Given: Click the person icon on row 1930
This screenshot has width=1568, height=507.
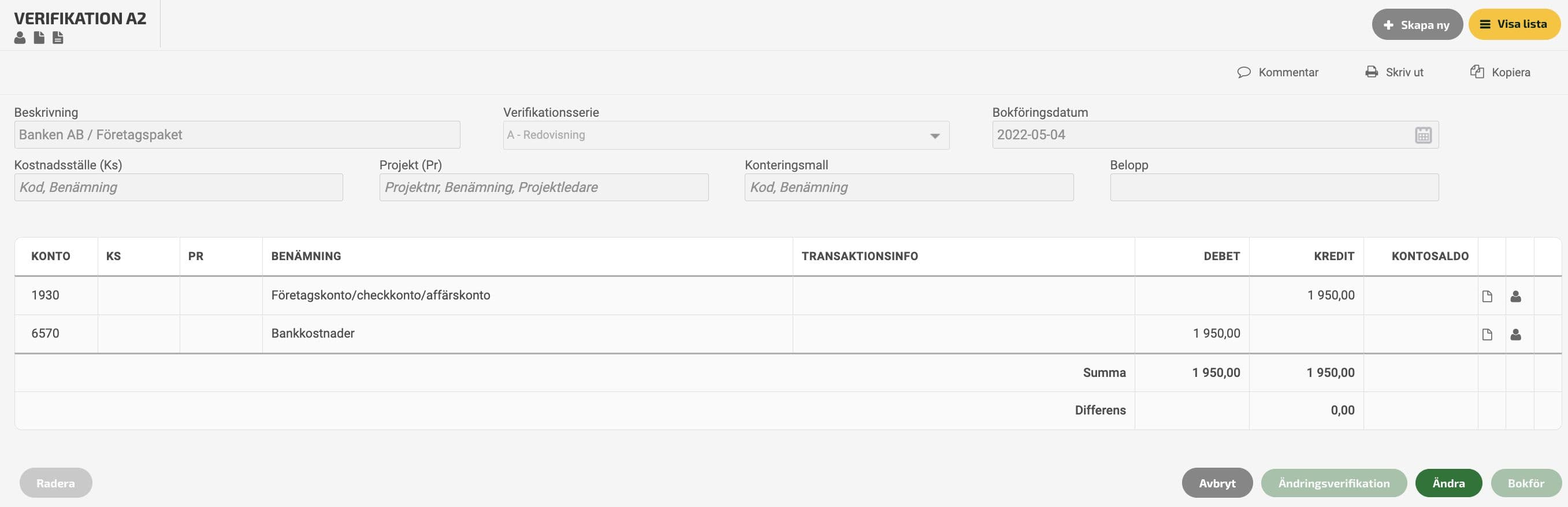Looking at the screenshot, I should [1515, 296].
